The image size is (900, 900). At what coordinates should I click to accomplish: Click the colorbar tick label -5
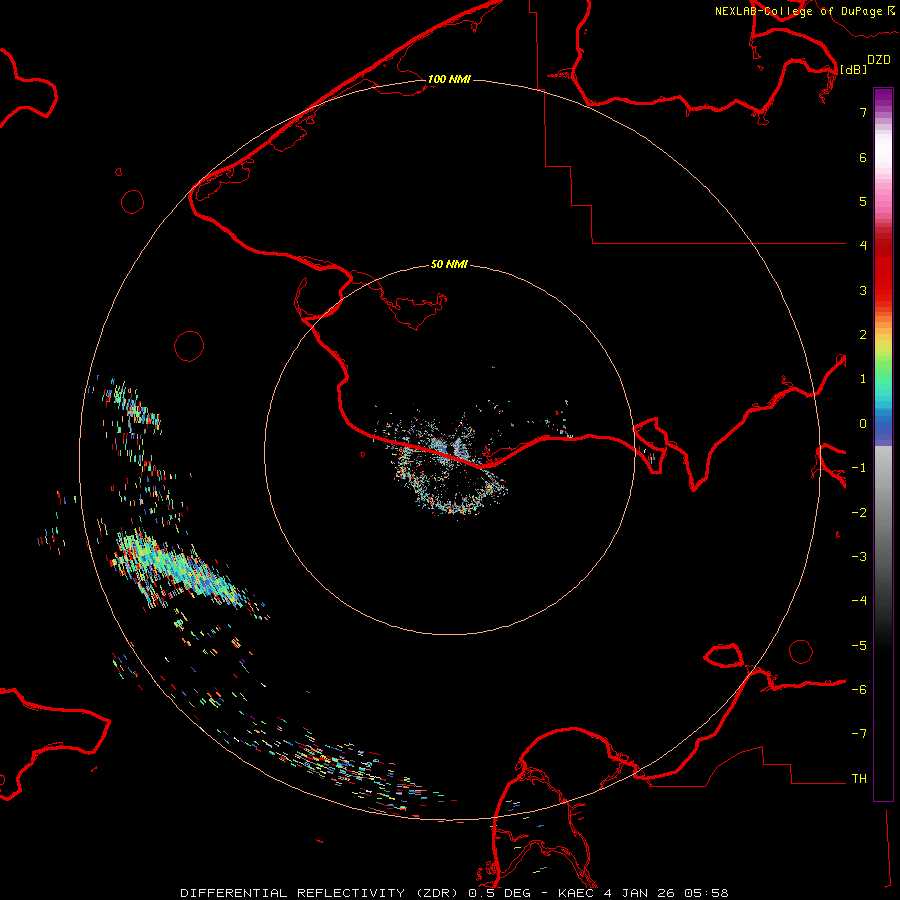[859, 646]
